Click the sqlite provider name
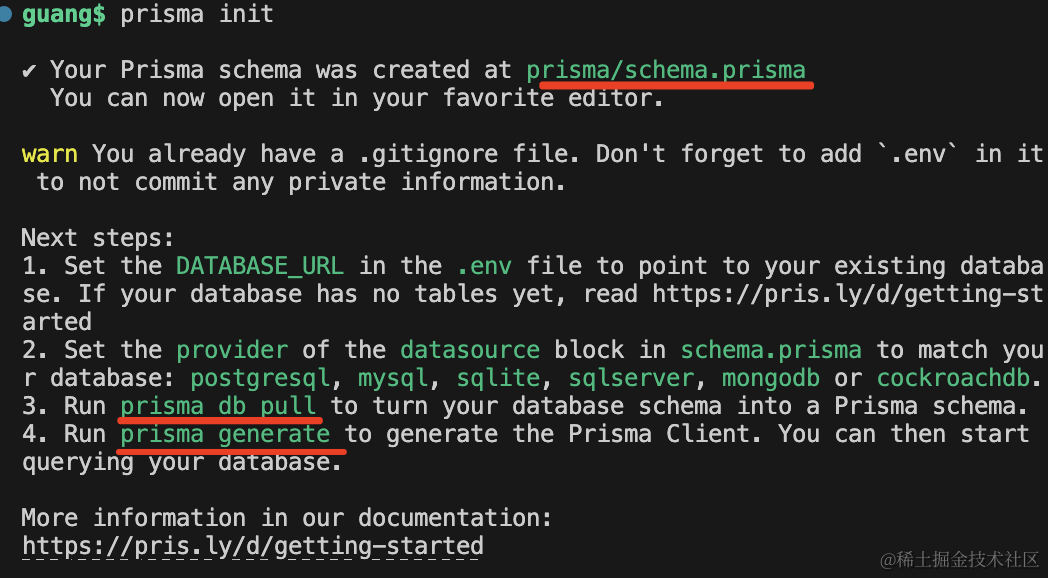1048x578 pixels. tap(498, 378)
